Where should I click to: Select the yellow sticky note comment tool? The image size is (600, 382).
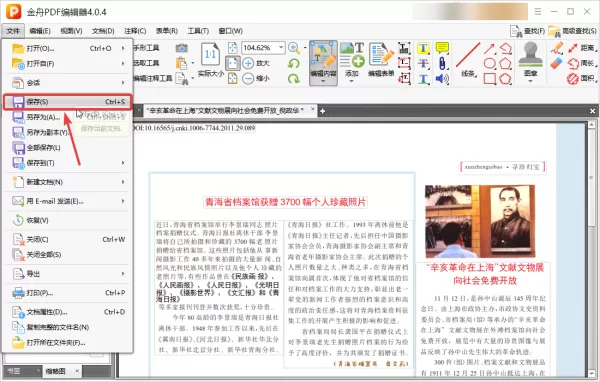coord(442,48)
